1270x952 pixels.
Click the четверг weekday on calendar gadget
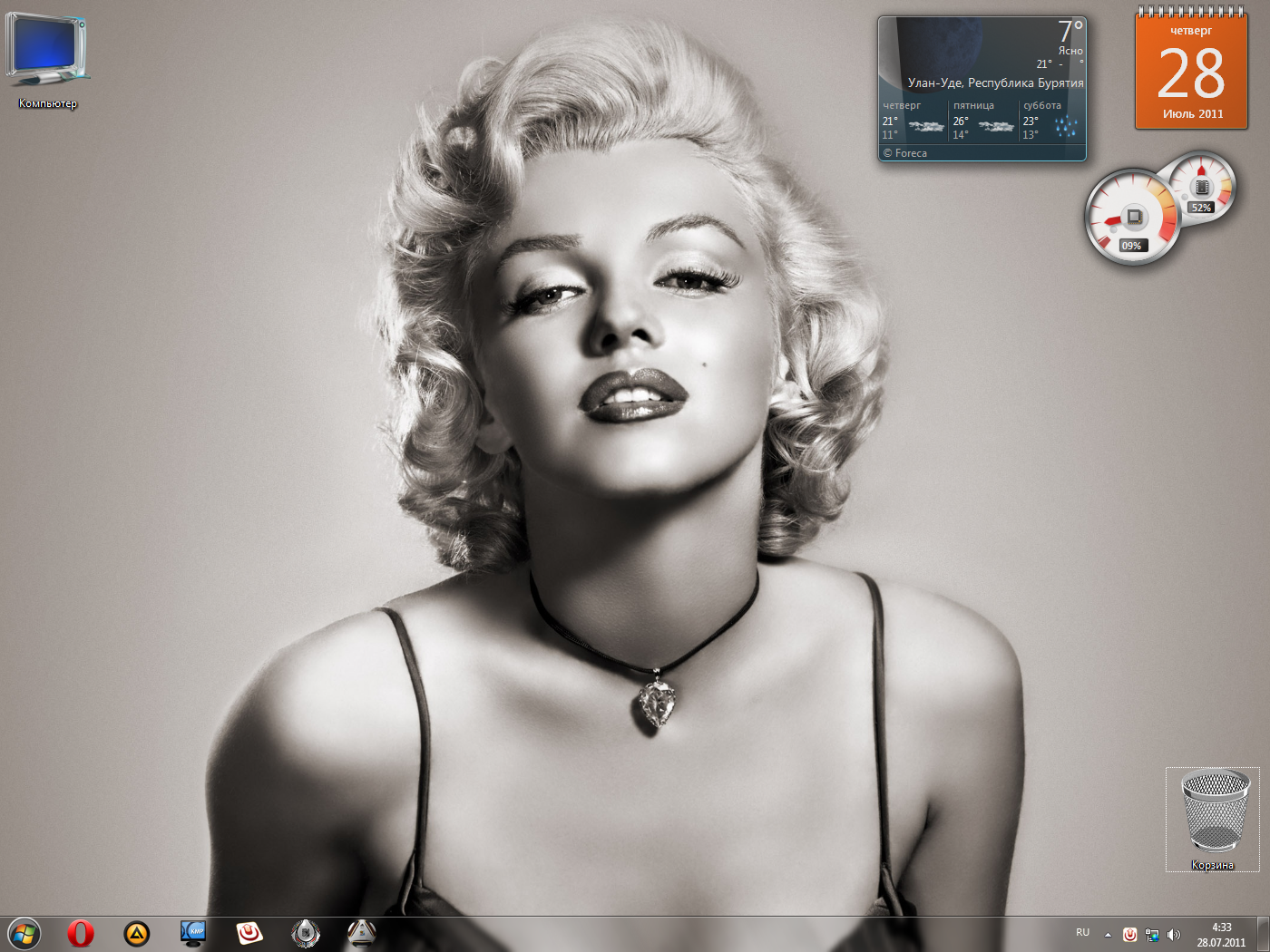[1191, 31]
